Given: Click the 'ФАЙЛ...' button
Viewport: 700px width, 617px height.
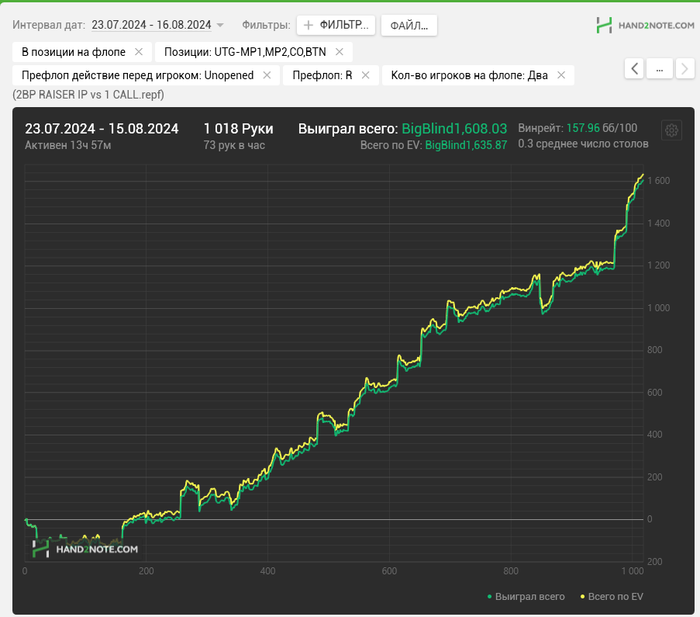Looking at the screenshot, I should click(408, 25).
